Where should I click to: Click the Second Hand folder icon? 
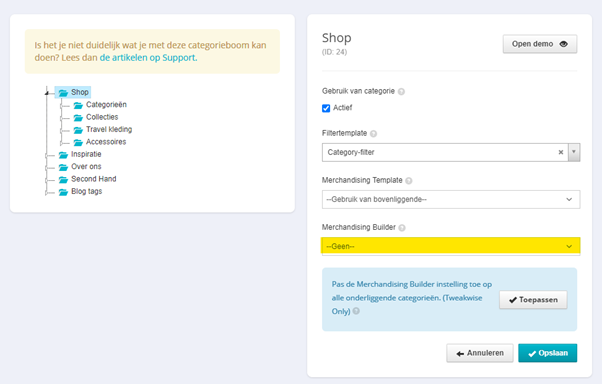tap(63, 179)
